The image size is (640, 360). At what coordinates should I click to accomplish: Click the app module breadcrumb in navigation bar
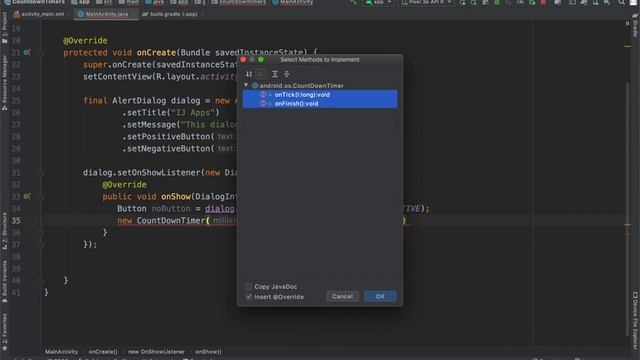tap(80, 2)
